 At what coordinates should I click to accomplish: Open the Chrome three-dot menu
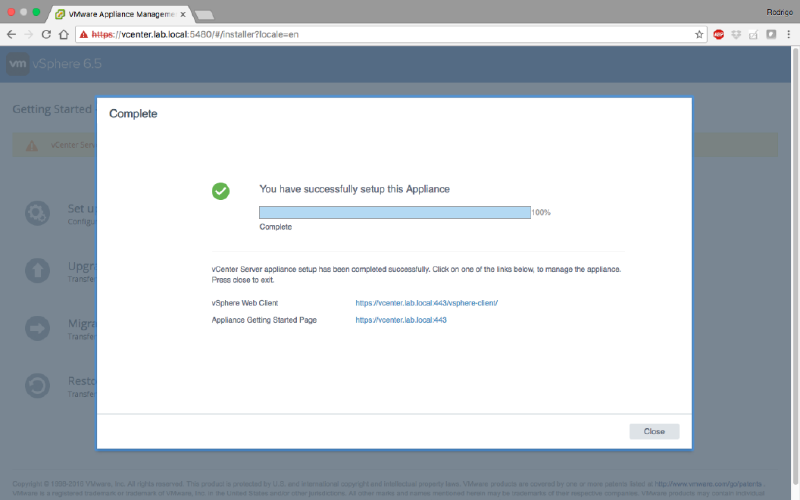point(788,34)
